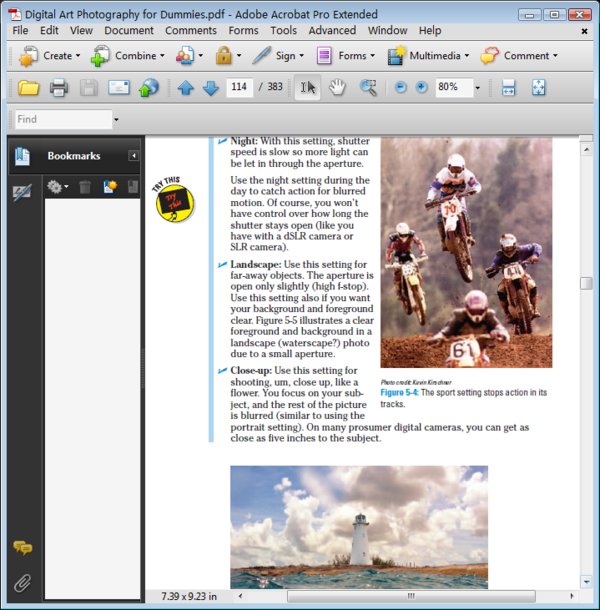This screenshot has width=600, height=610.
Task: Expand the Comment dropdown arrow
Action: point(555,56)
